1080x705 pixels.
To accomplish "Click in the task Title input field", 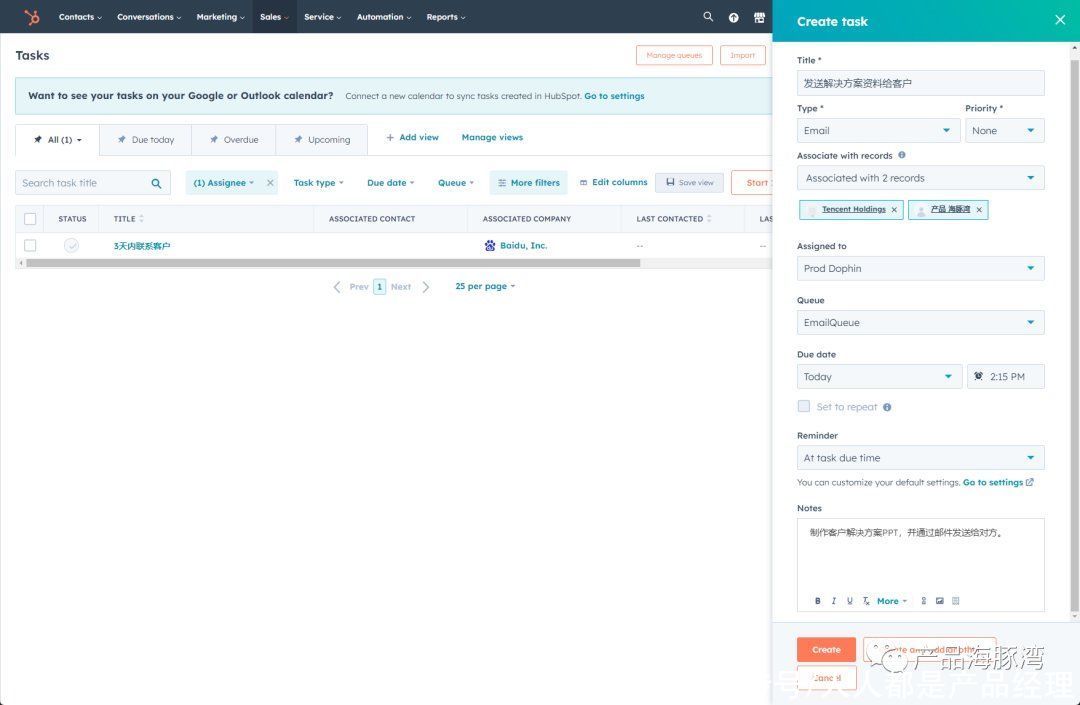I will tap(920, 83).
